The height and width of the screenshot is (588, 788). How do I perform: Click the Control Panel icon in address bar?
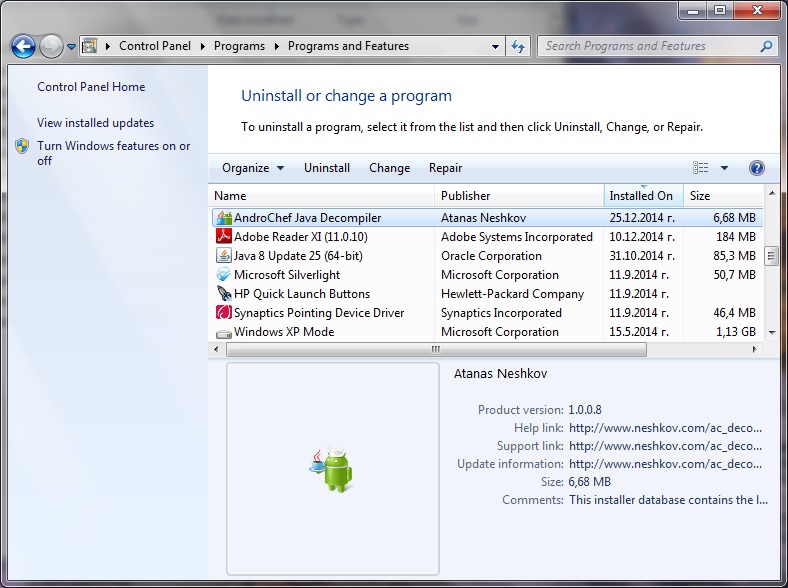click(89, 46)
